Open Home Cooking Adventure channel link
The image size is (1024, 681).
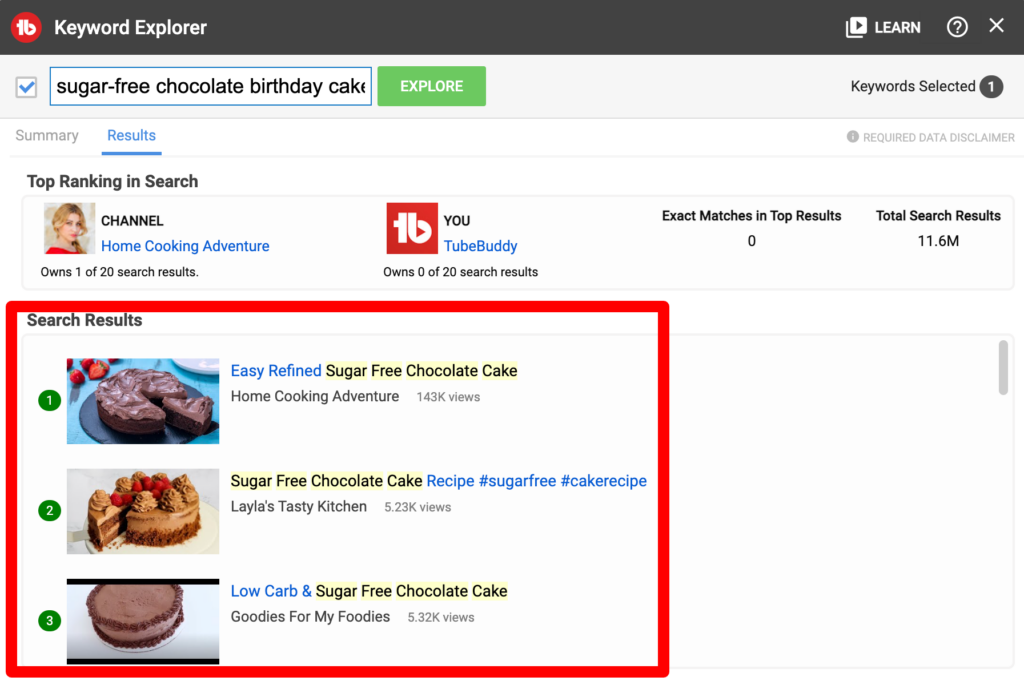185,246
